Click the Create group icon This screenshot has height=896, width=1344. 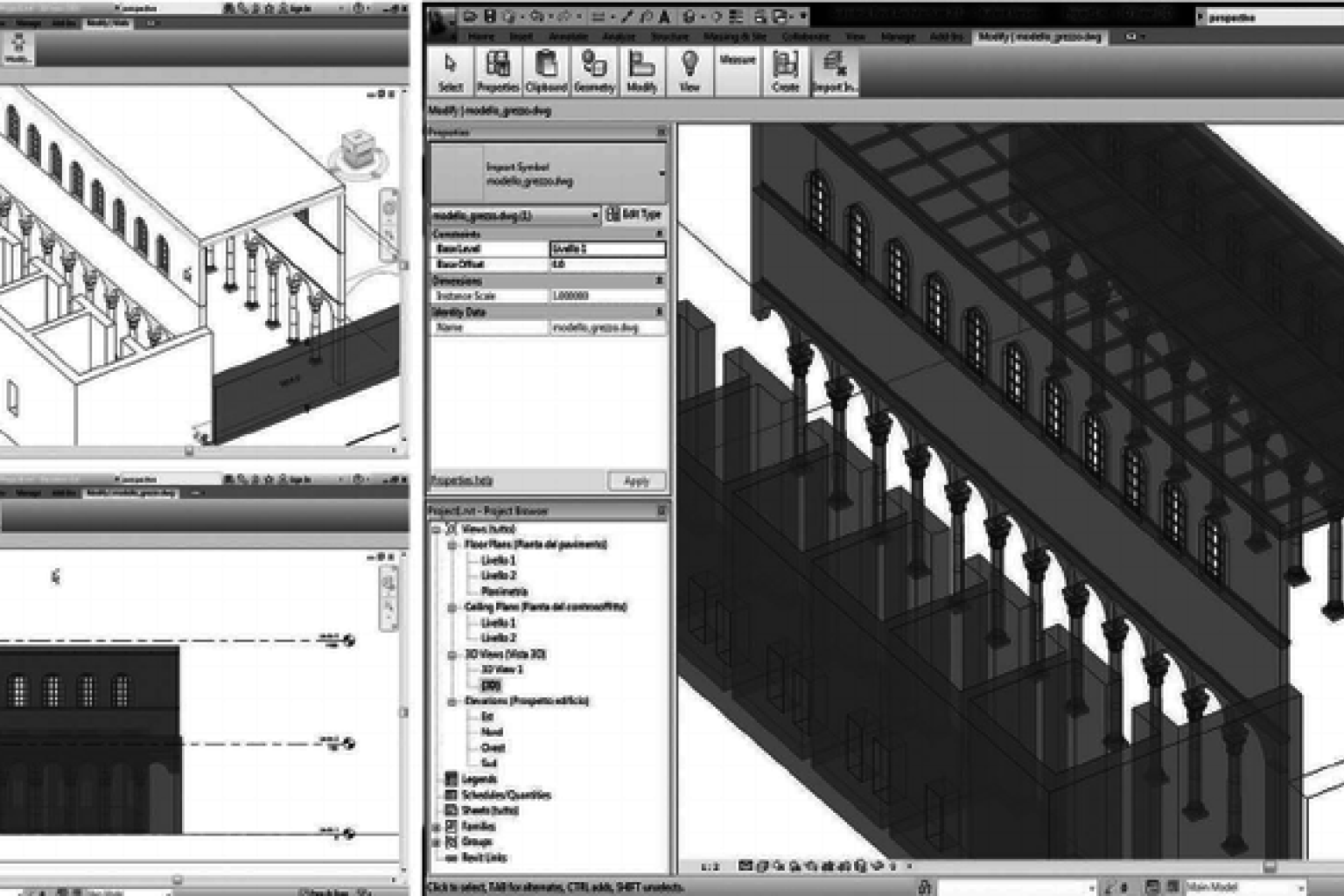click(785, 71)
